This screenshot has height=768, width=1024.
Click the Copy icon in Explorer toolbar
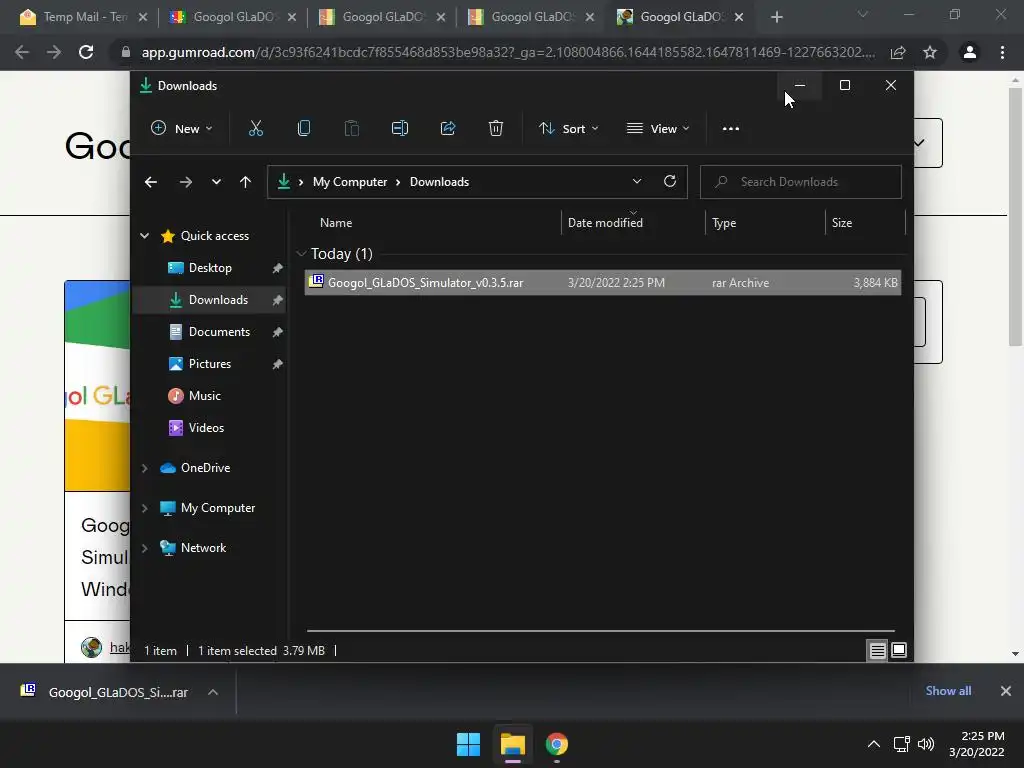tap(304, 129)
